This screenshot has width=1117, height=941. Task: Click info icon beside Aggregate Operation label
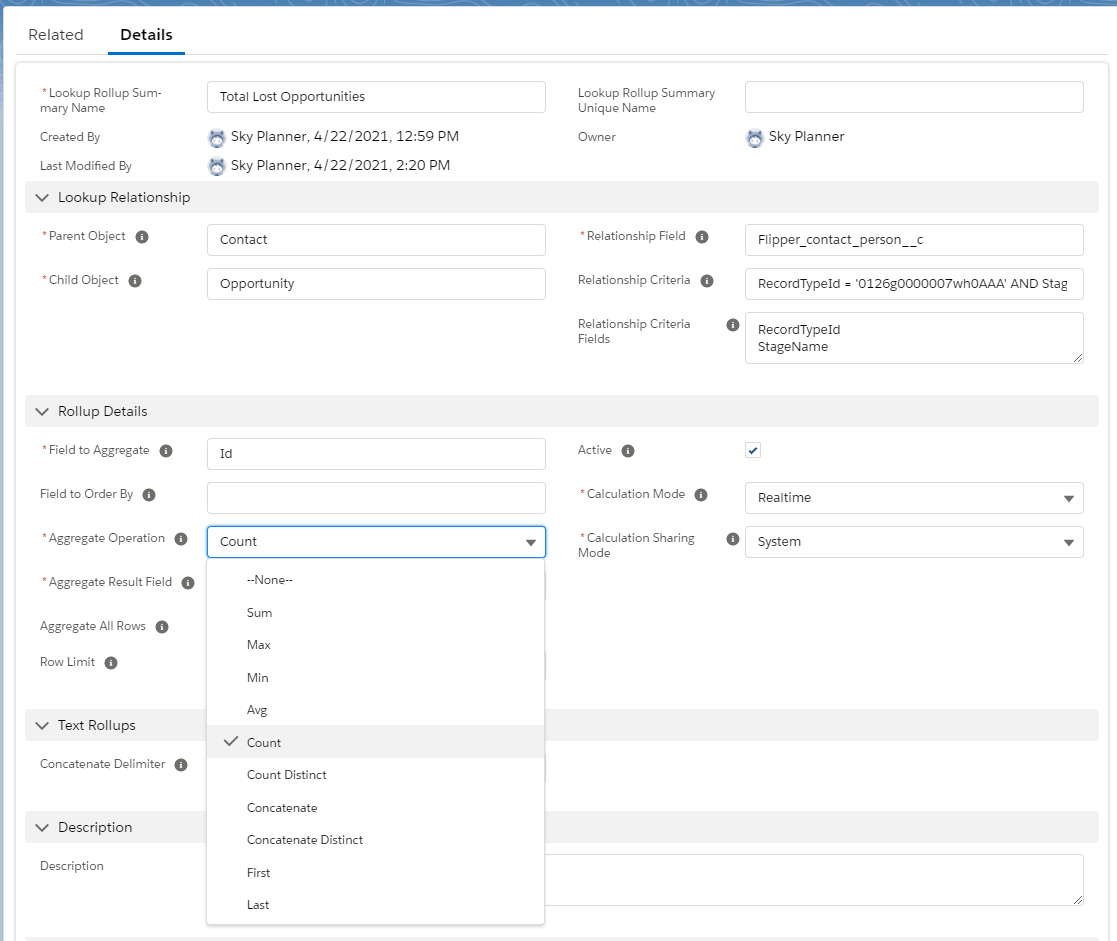pos(181,539)
